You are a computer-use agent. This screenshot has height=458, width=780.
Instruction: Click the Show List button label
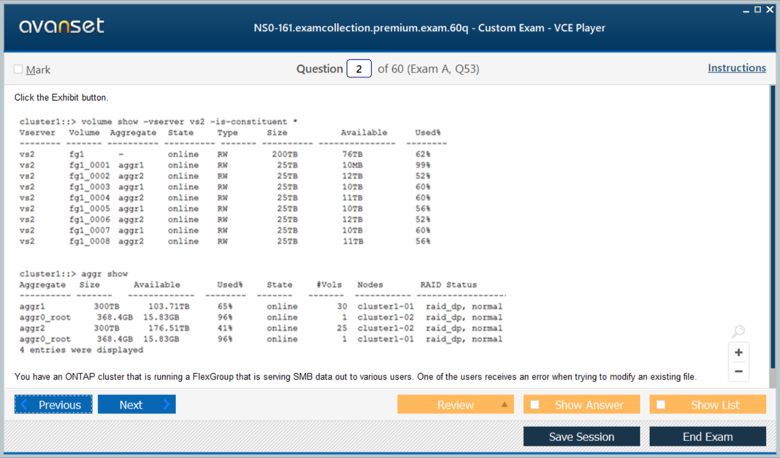[715, 405]
